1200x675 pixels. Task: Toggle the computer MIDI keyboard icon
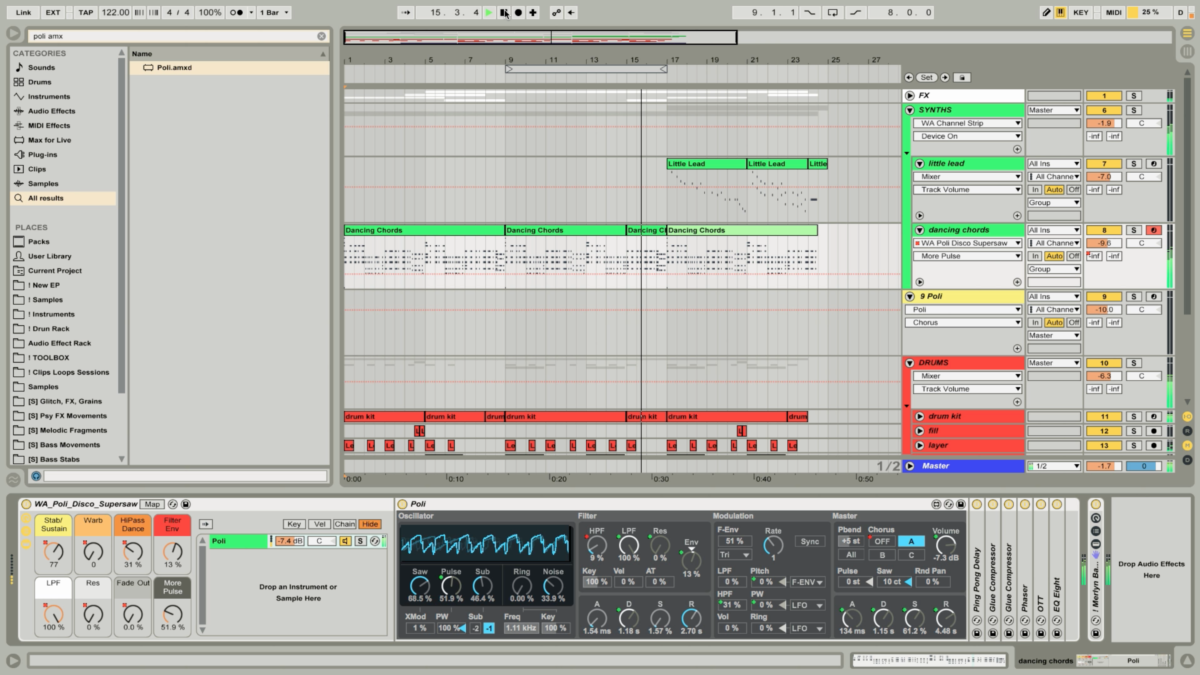point(1060,12)
